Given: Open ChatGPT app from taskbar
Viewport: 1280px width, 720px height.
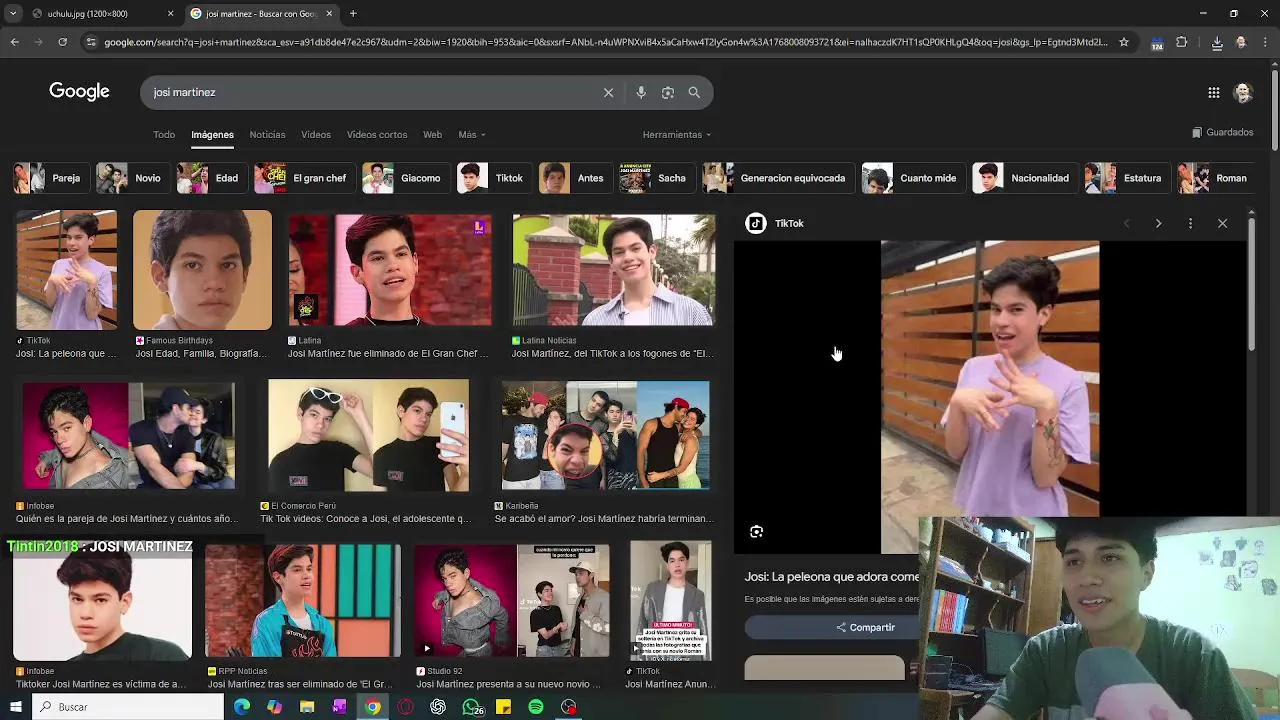Looking at the screenshot, I should pyautogui.click(x=438, y=707).
